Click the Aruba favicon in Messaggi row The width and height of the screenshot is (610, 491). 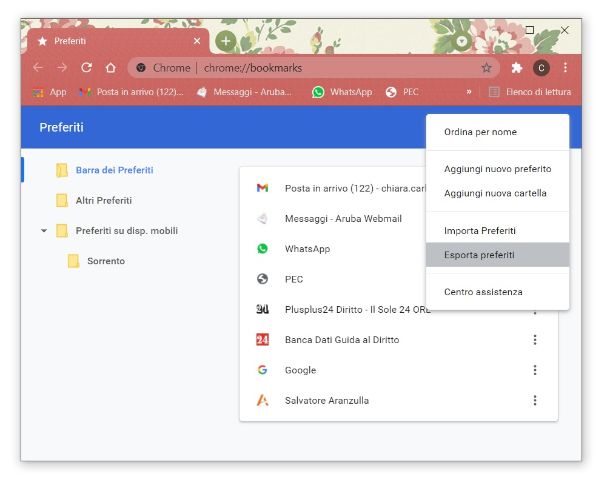[263, 219]
